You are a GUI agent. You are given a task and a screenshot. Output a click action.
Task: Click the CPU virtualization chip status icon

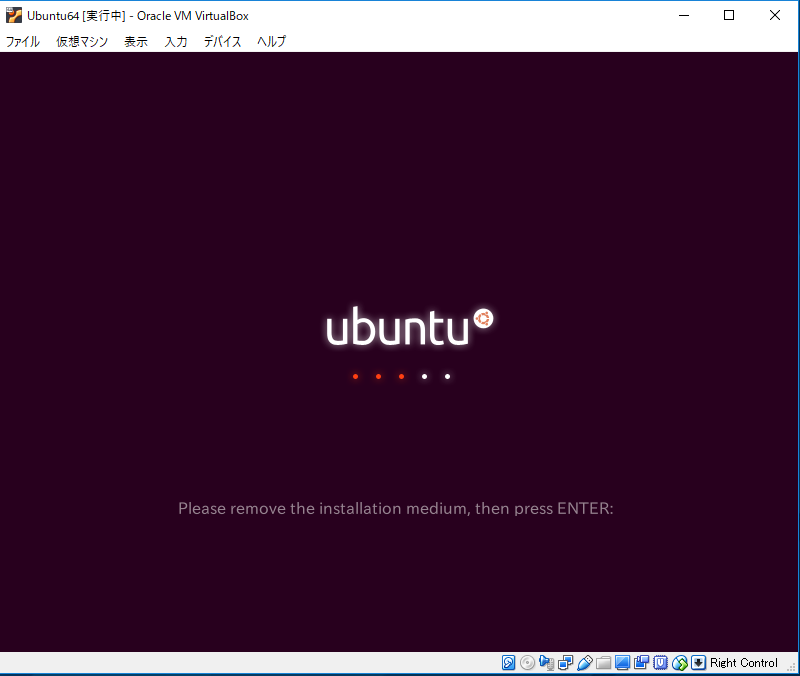pos(660,662)
